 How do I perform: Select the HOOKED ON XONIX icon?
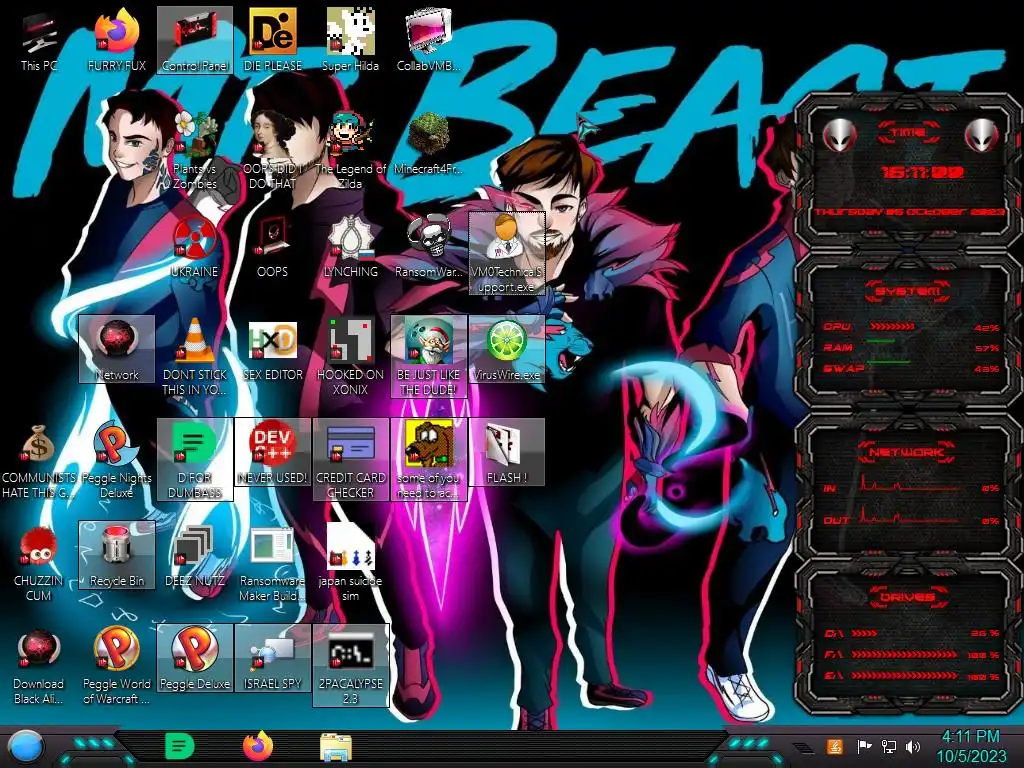pos(350,357)
